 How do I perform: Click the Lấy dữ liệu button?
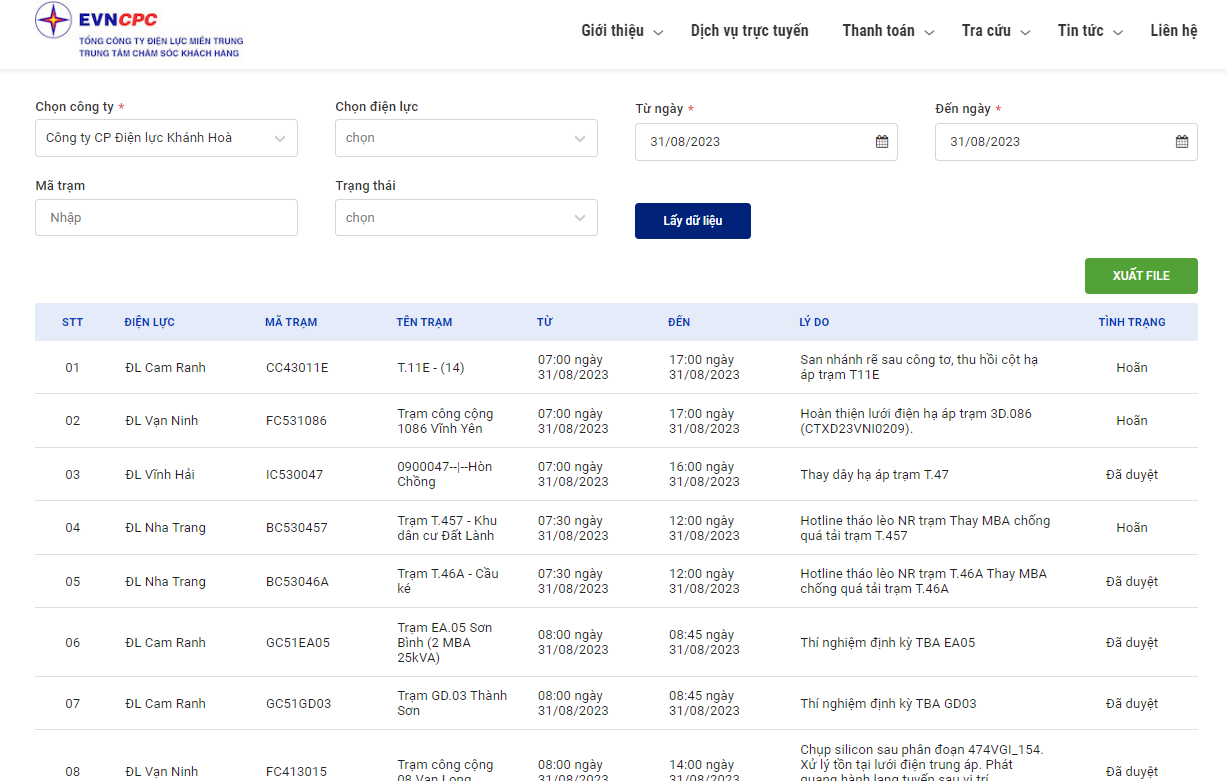[x=693, y=221]
